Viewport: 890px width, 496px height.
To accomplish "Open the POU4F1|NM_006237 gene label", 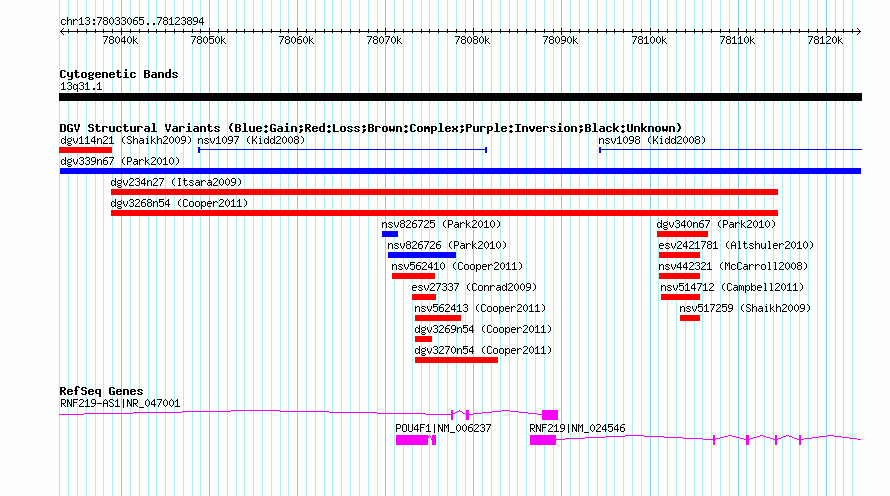I will click(443, 428).
